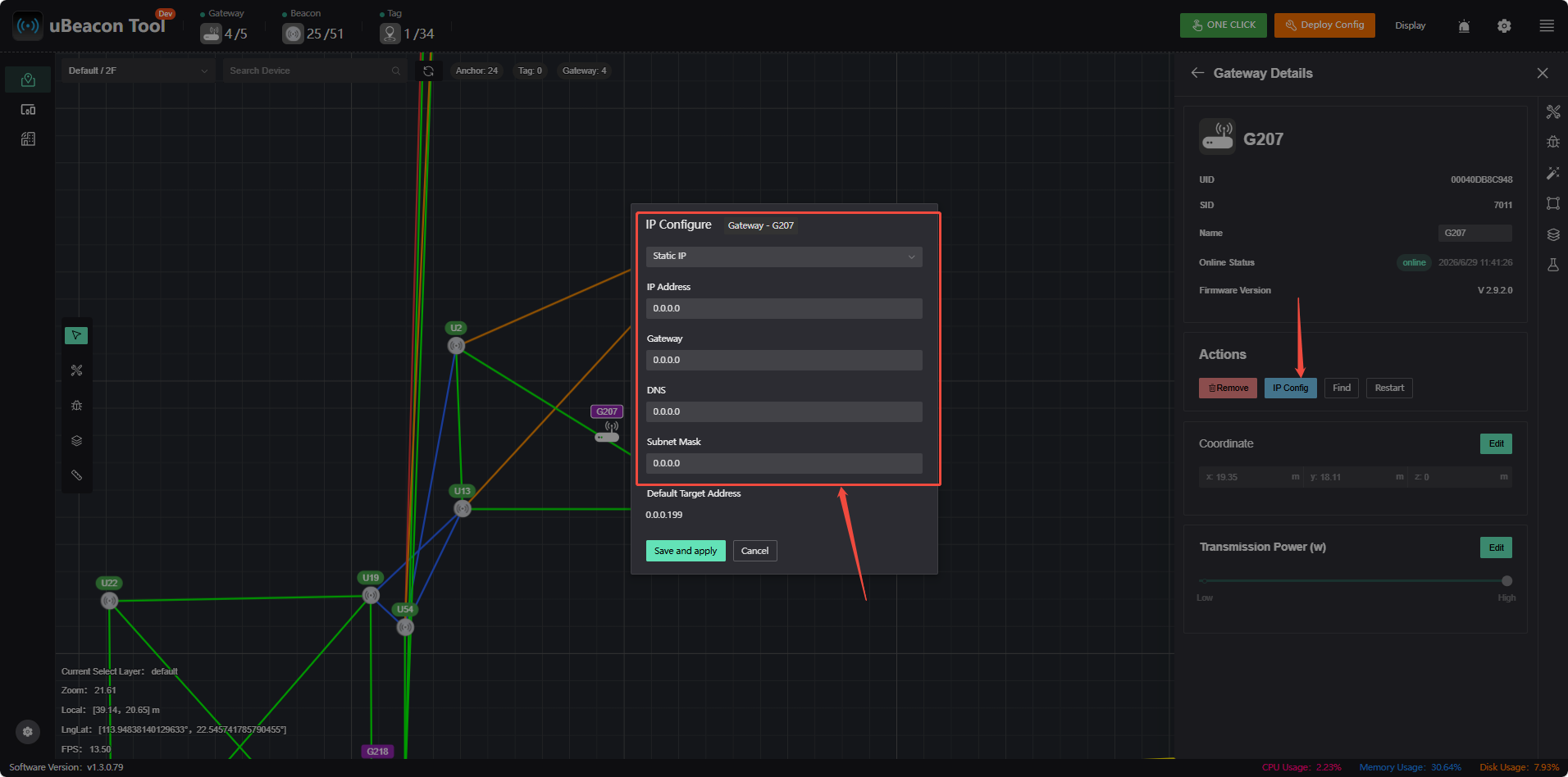Click the IP Config action button

[x=1290, y=388]
